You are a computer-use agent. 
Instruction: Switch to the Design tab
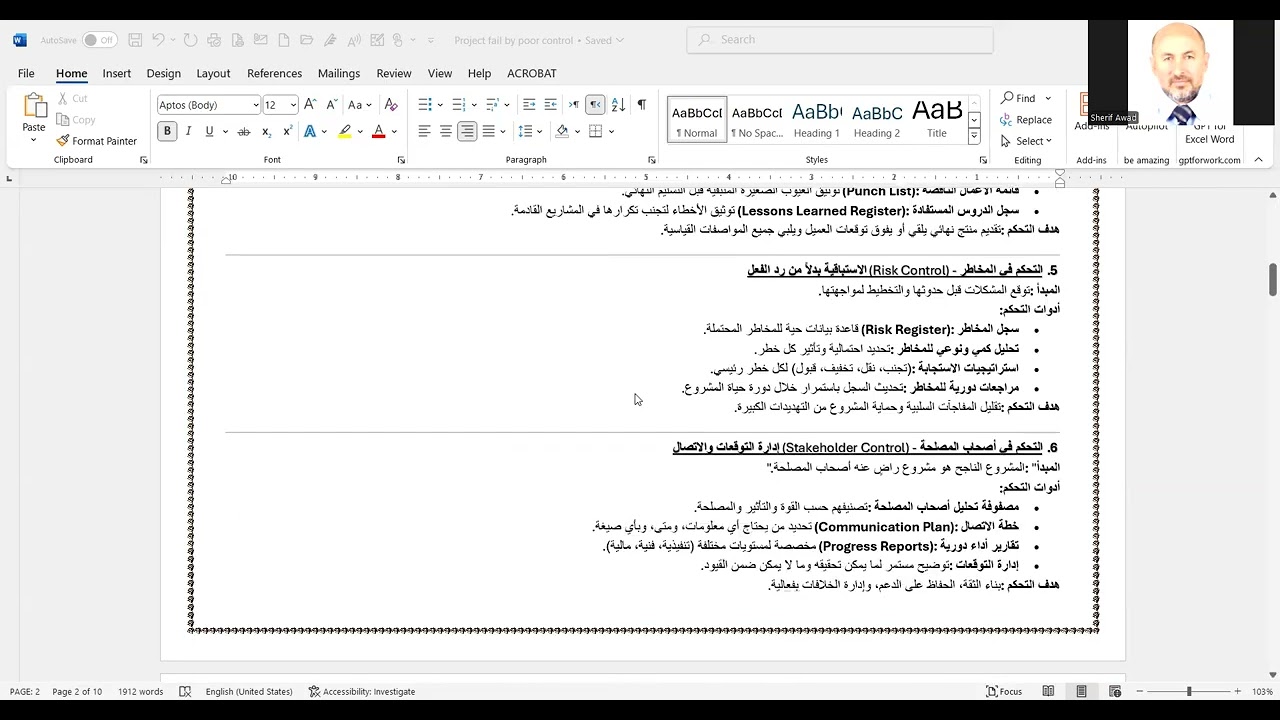coord(163,73)
